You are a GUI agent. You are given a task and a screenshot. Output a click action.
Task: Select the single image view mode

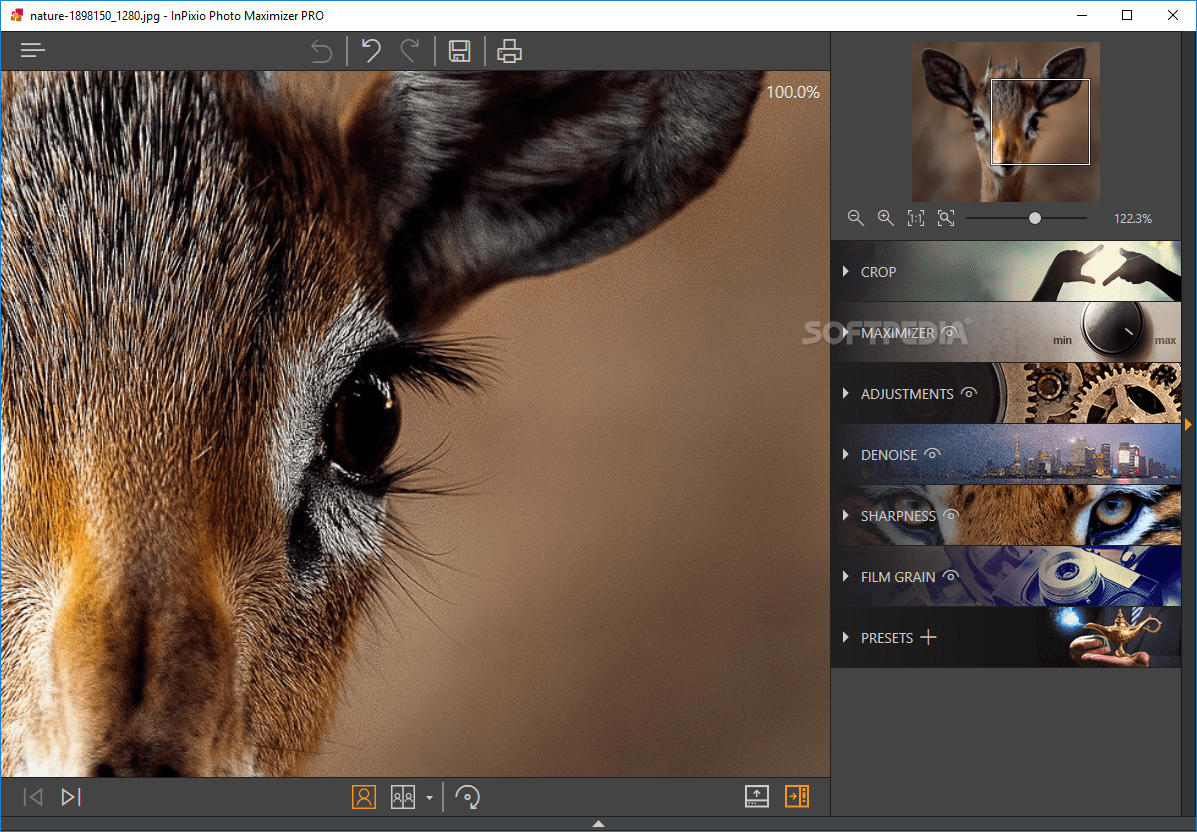[364, 796]
